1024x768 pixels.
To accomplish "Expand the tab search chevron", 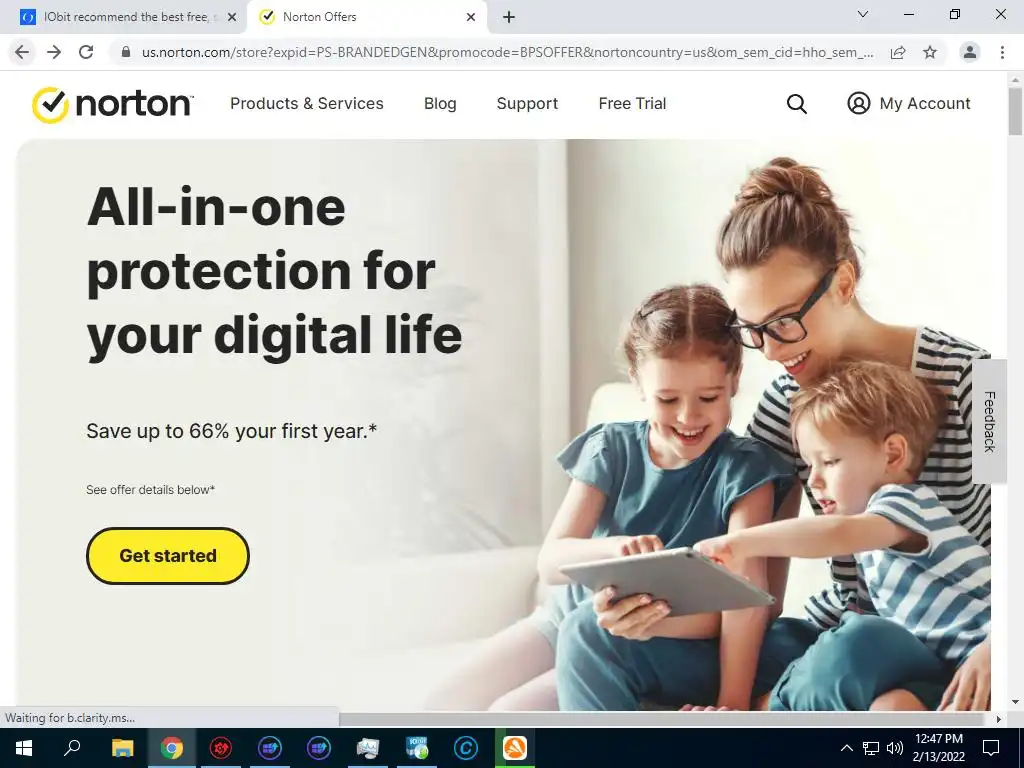I will 863,14.
